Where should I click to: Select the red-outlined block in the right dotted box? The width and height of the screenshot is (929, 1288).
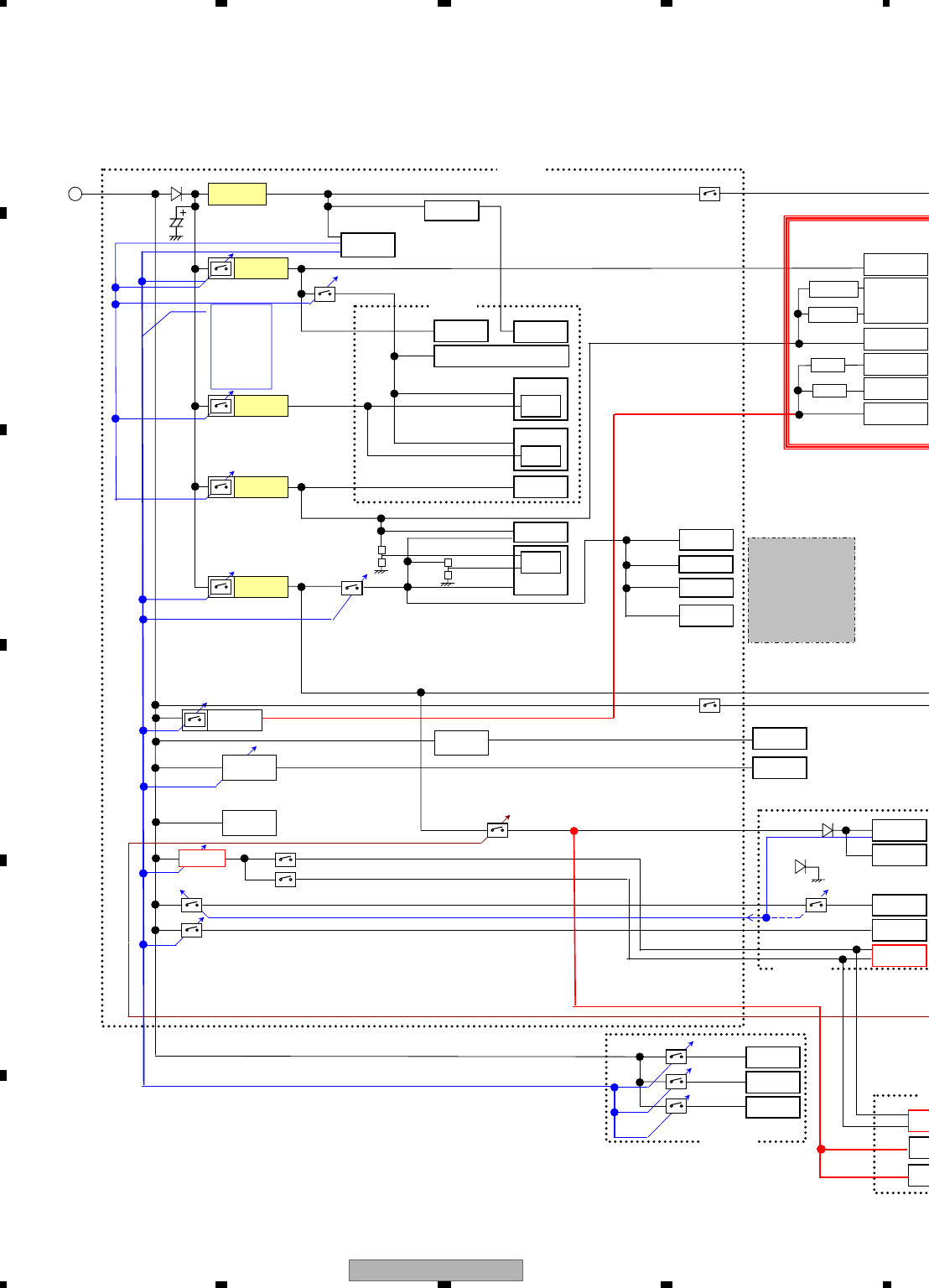coord(899,955)
